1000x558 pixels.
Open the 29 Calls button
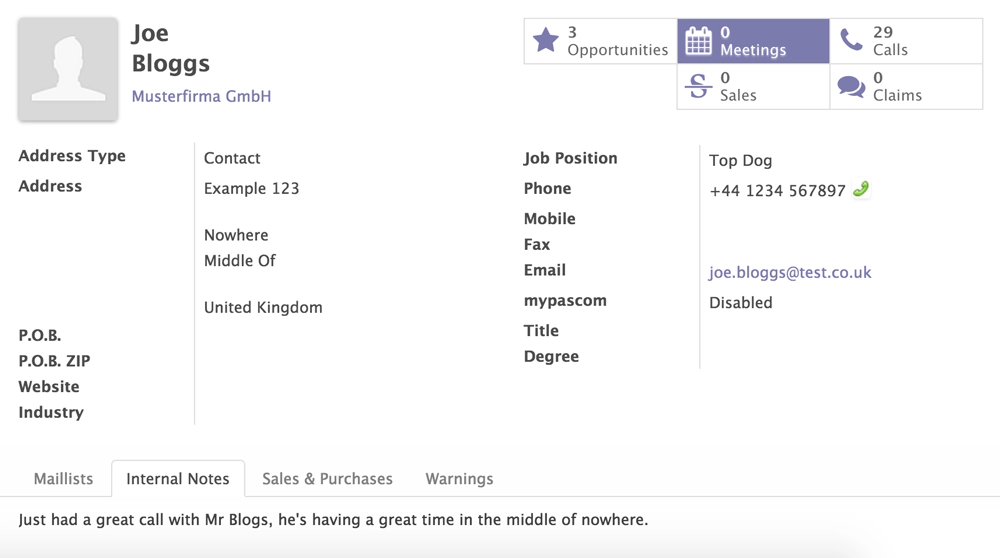(x=889, y=41)
